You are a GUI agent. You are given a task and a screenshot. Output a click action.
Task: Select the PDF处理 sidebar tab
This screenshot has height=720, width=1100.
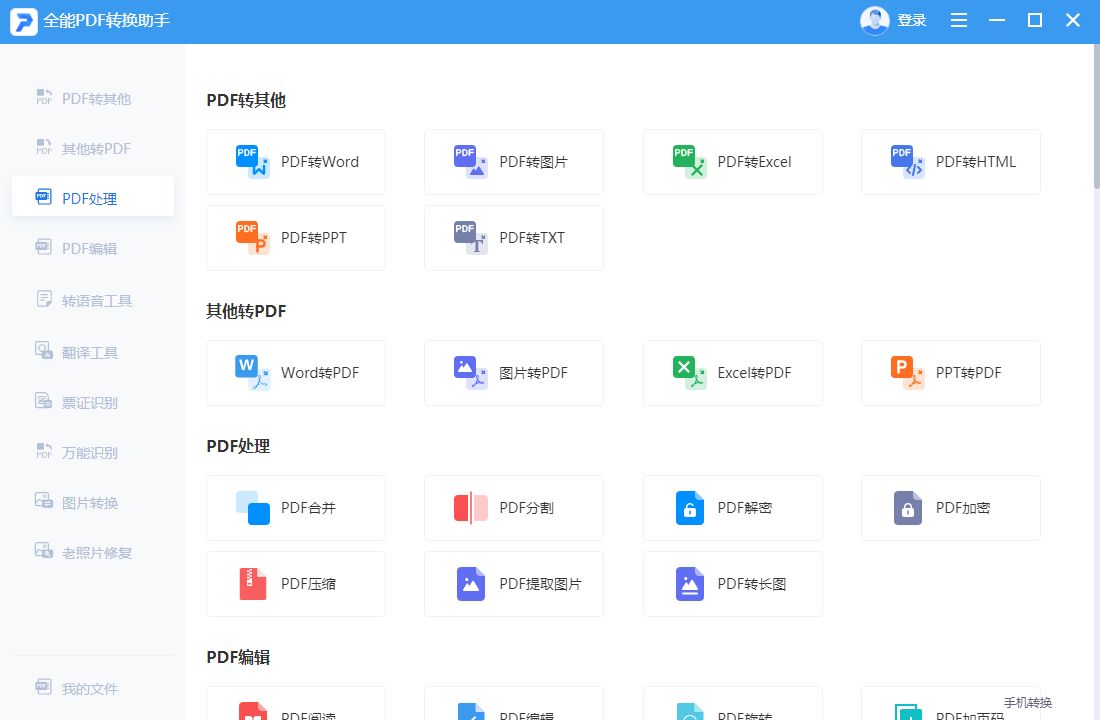[x=93, y=198]
